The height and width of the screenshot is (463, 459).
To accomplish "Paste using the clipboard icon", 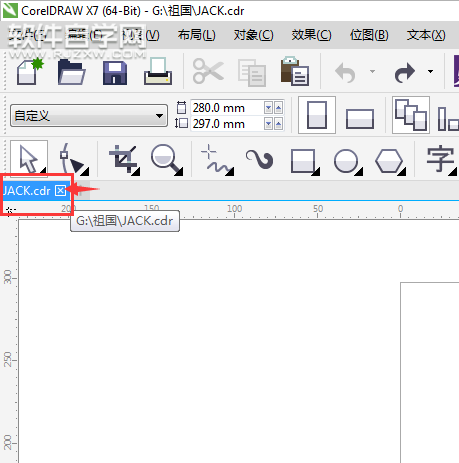I will click(x=295, y=71).
